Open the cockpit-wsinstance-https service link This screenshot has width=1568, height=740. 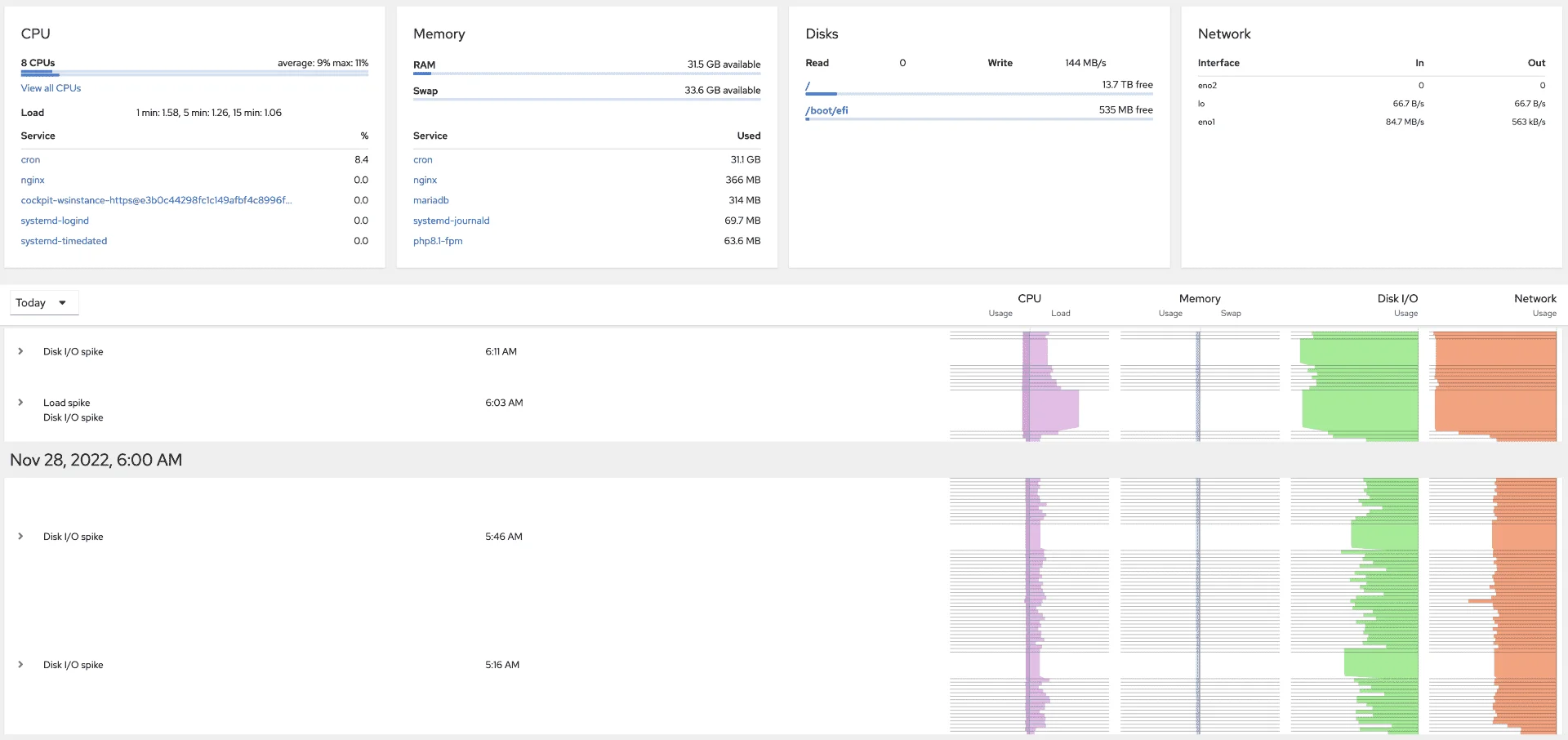(x=156, y=201)
